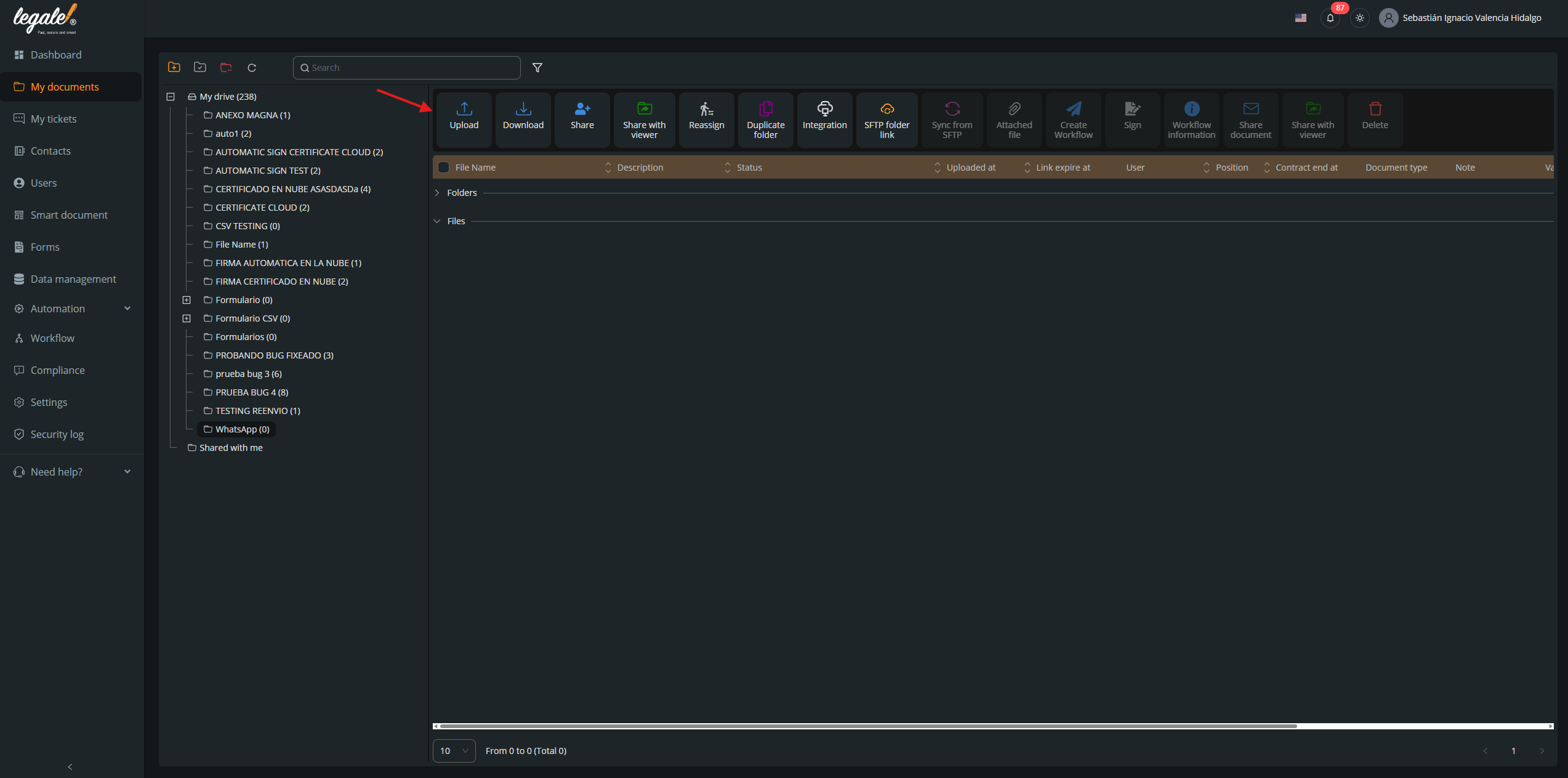Open the Smart document menu item
The height and width of the screenshot is (778, 1568).
pos(69,215)
